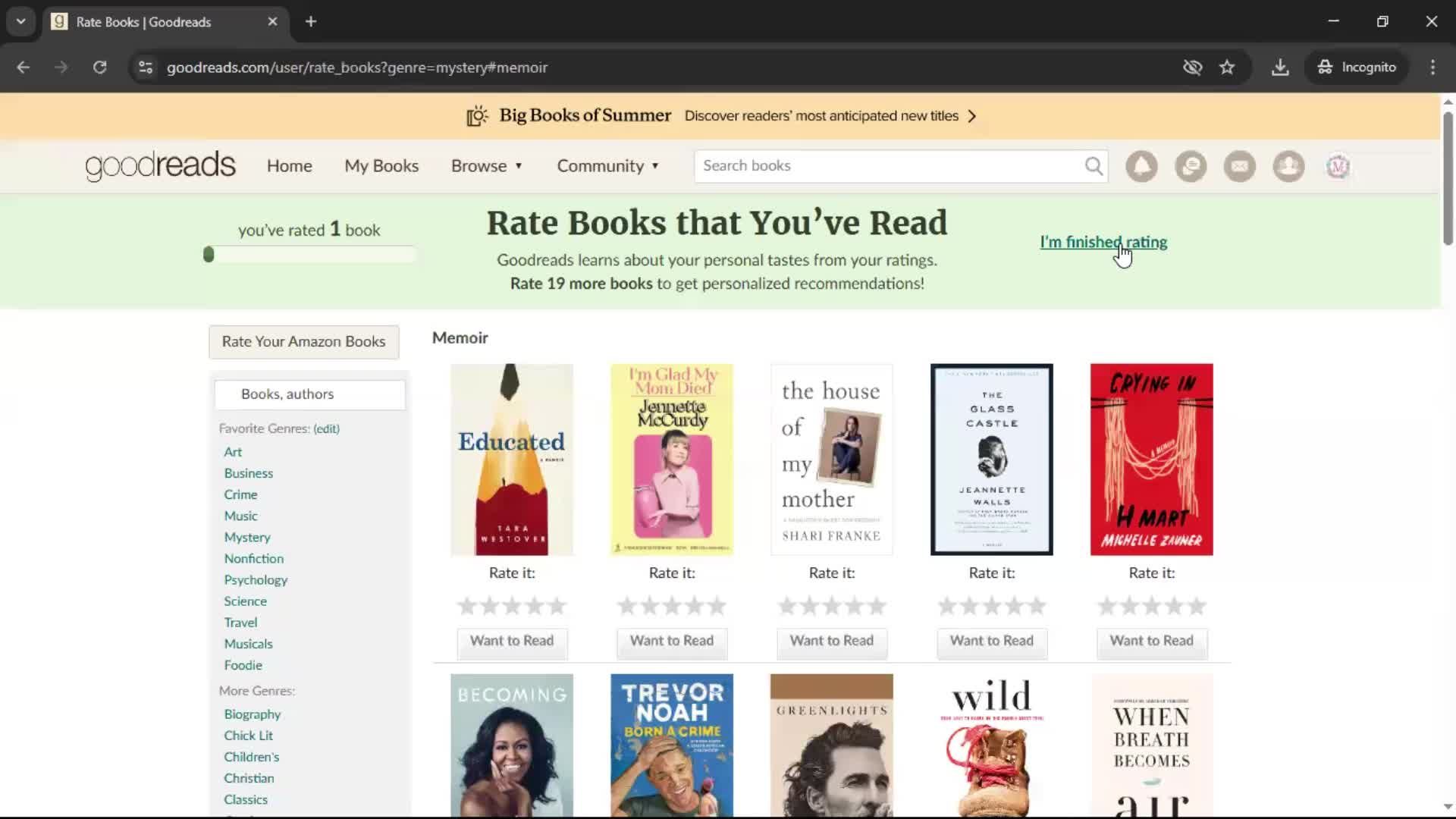Select the Crime genre
The height and width of the screenshot is (819, 1456).
[x=240, y=494]
